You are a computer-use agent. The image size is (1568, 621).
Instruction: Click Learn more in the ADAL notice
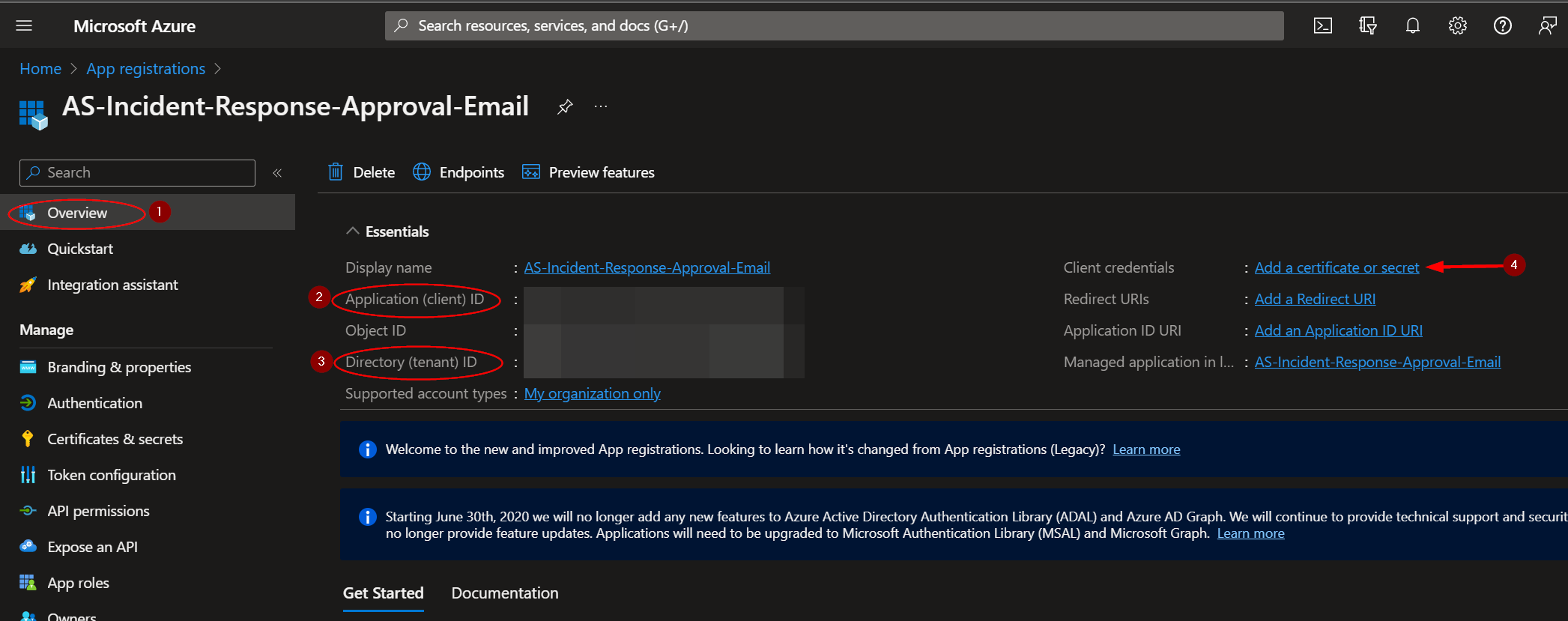(x=1250, y=533)
